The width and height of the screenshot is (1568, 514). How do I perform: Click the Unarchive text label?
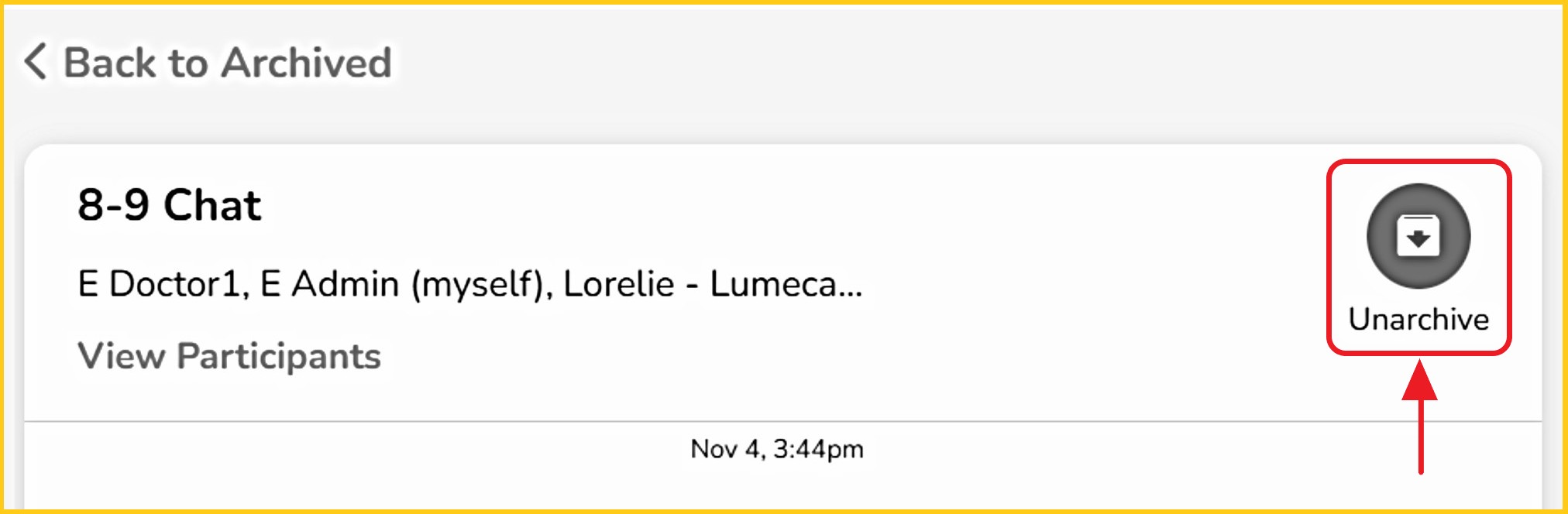tap(1418, 319)
